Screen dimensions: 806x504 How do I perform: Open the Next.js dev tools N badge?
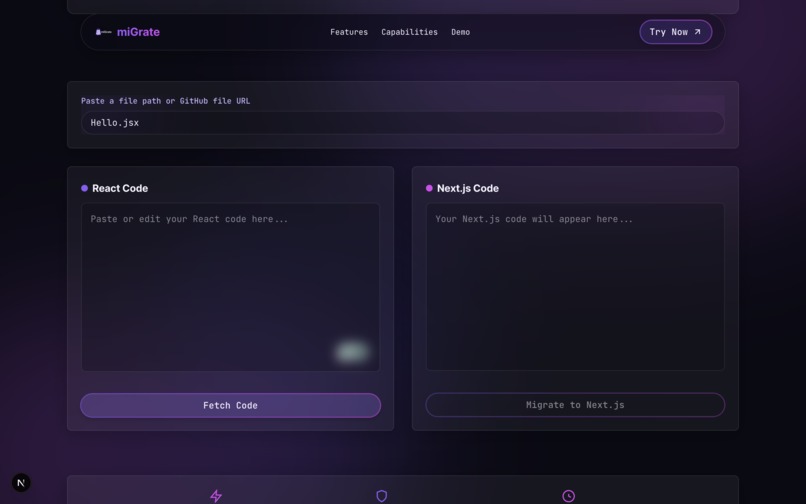(x=21, y=482)
